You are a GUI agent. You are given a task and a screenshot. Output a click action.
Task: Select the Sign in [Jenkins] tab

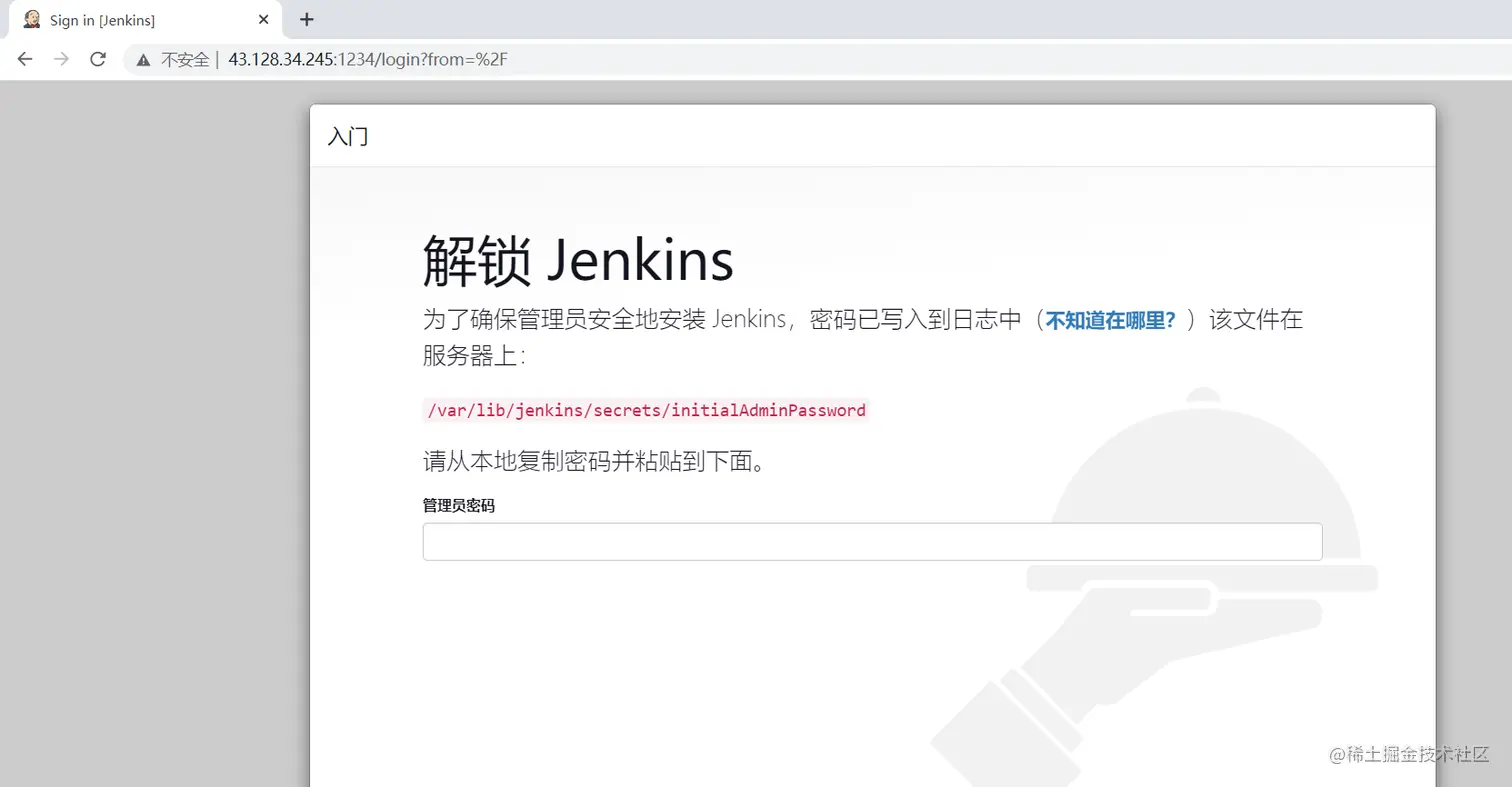(146, 20)
